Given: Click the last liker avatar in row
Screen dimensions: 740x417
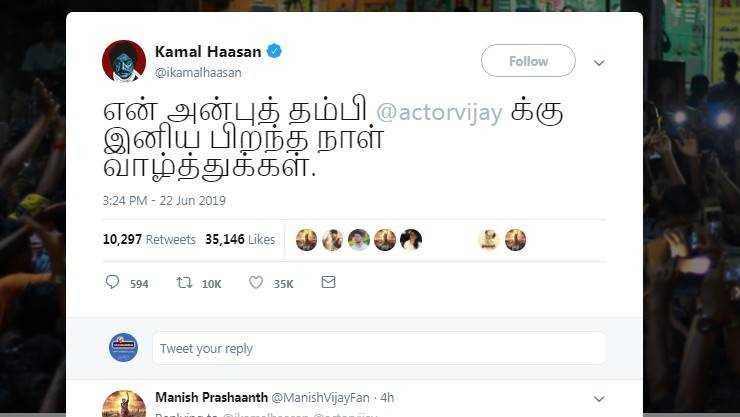Looking at the screenshot, I should 515,240.
